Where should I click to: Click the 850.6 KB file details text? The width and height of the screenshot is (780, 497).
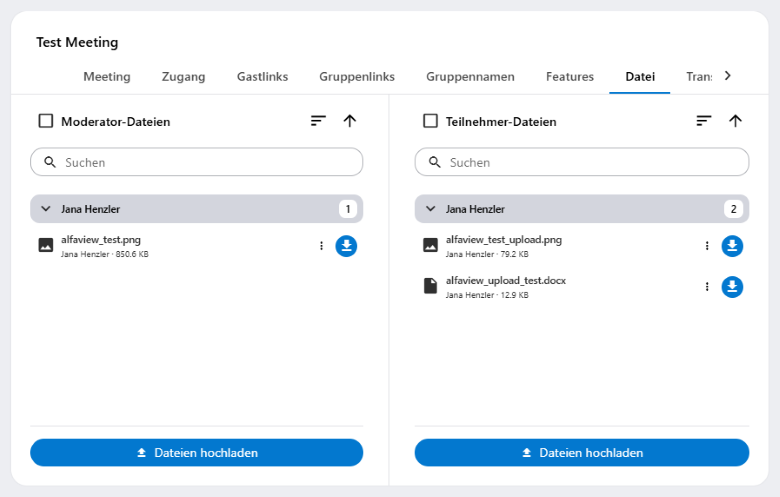(x=105, y=254)
